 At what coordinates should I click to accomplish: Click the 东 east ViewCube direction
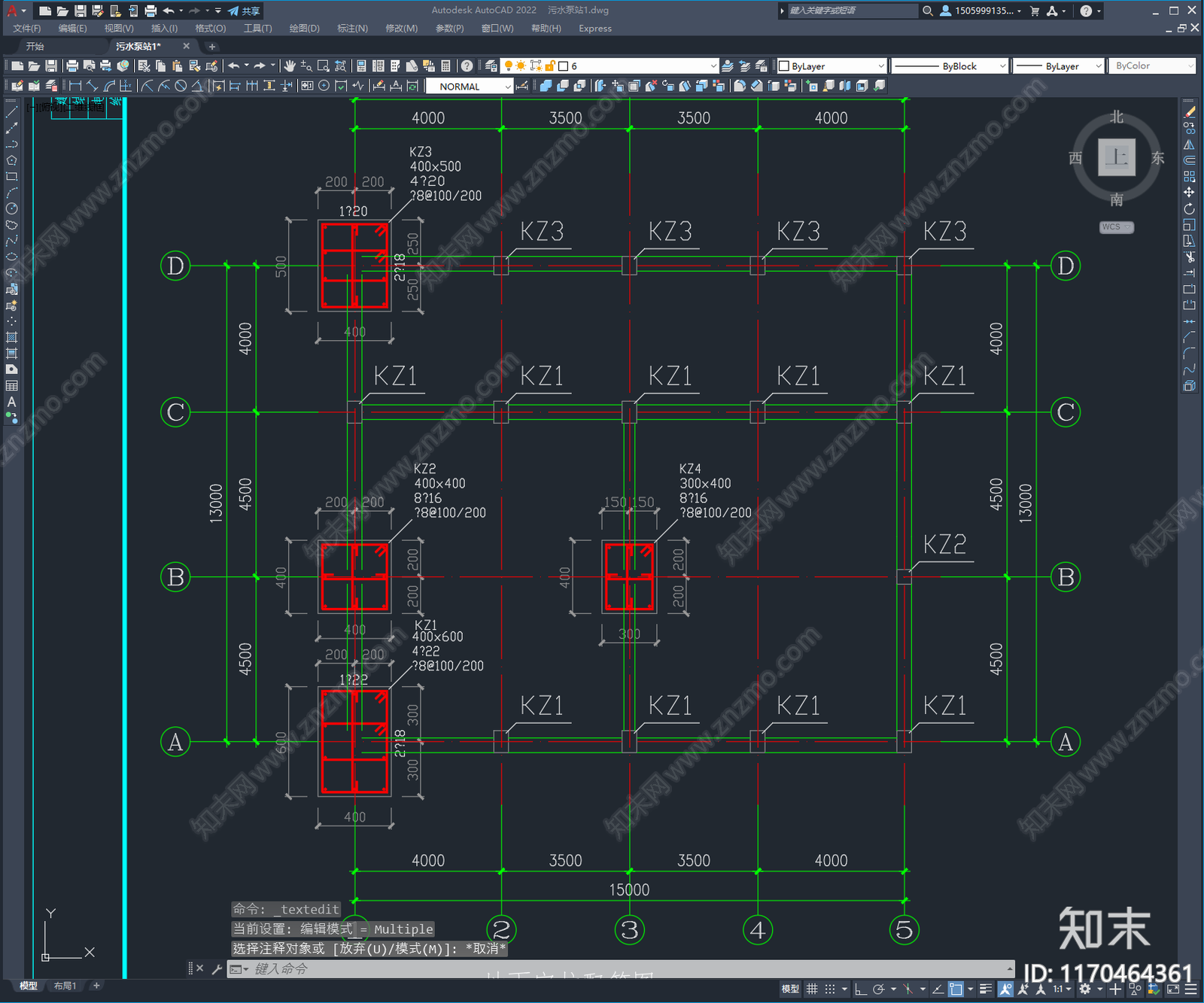click(x=1157, y=157)
